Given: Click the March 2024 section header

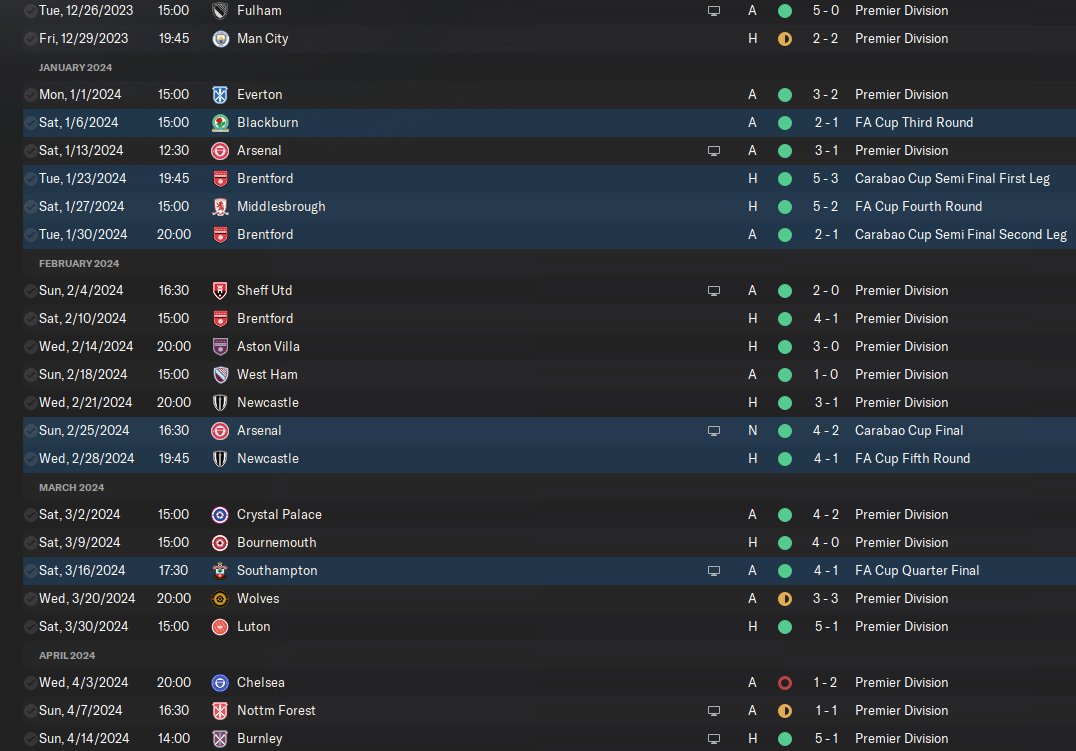Looking at the screenshot, I should [x=73, y=487].
